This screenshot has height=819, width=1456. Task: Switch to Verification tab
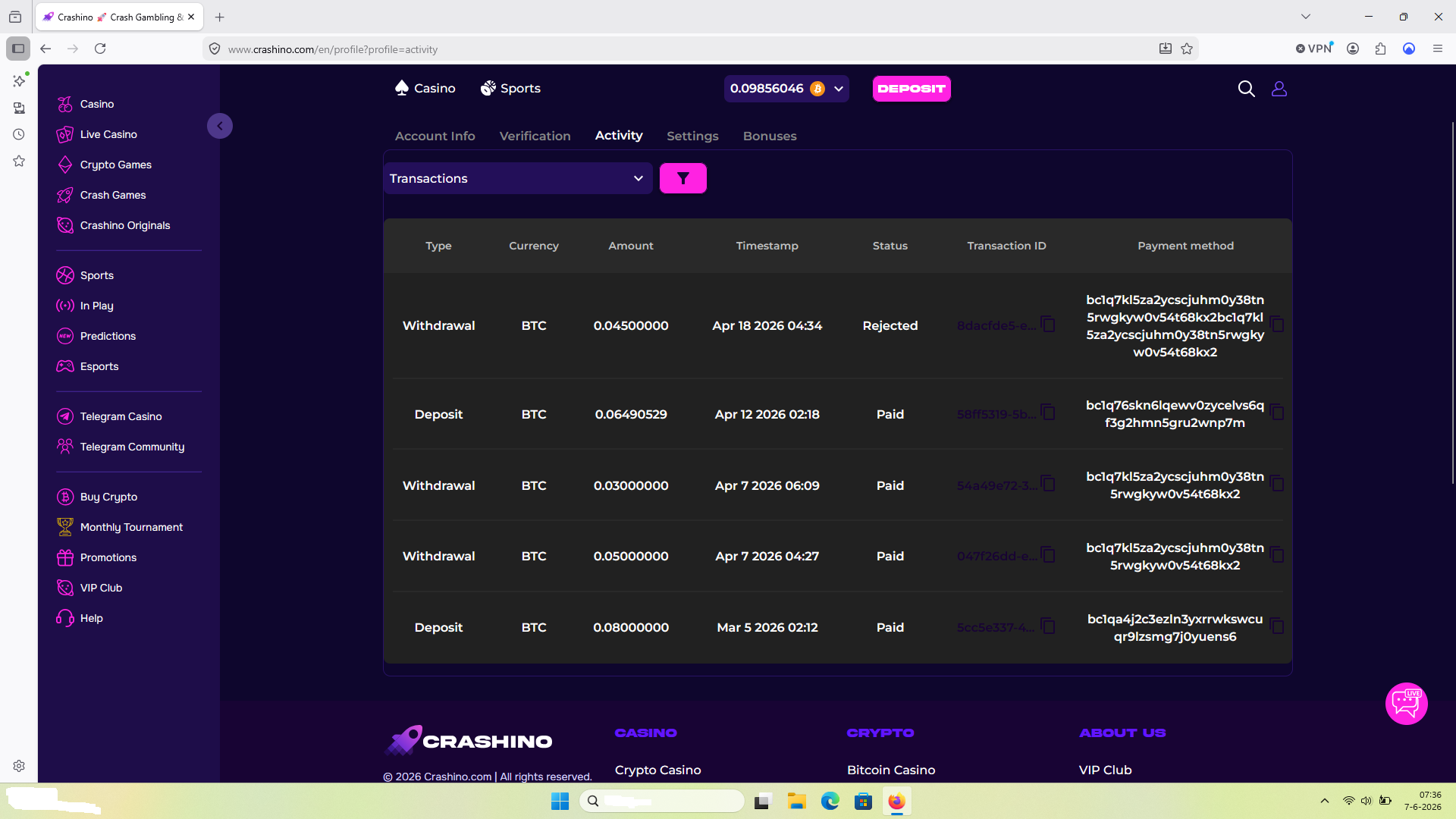(x=535, y=136)
